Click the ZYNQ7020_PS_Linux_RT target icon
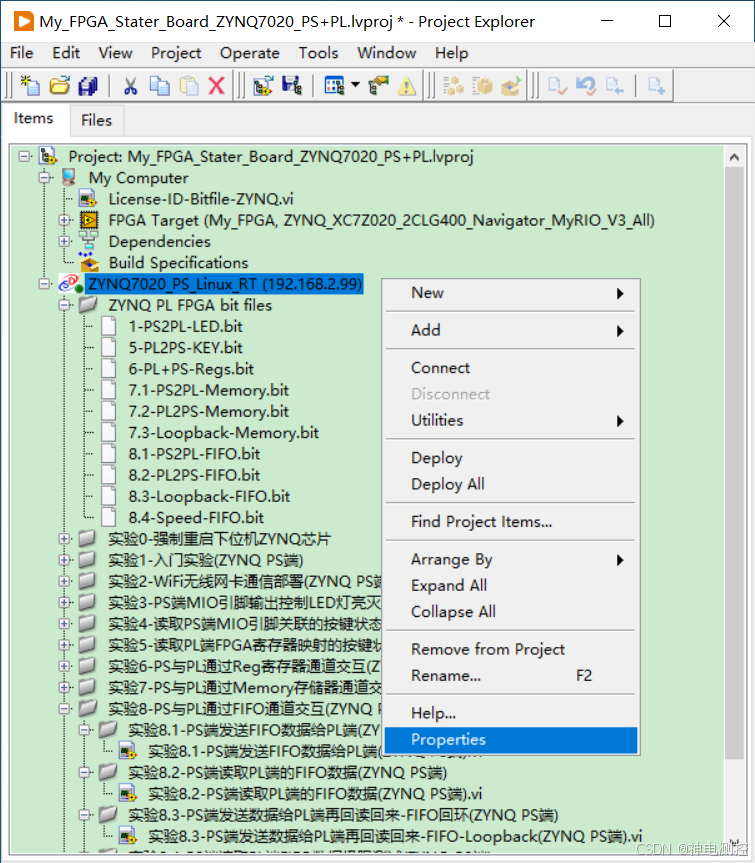 pos(70,283)
